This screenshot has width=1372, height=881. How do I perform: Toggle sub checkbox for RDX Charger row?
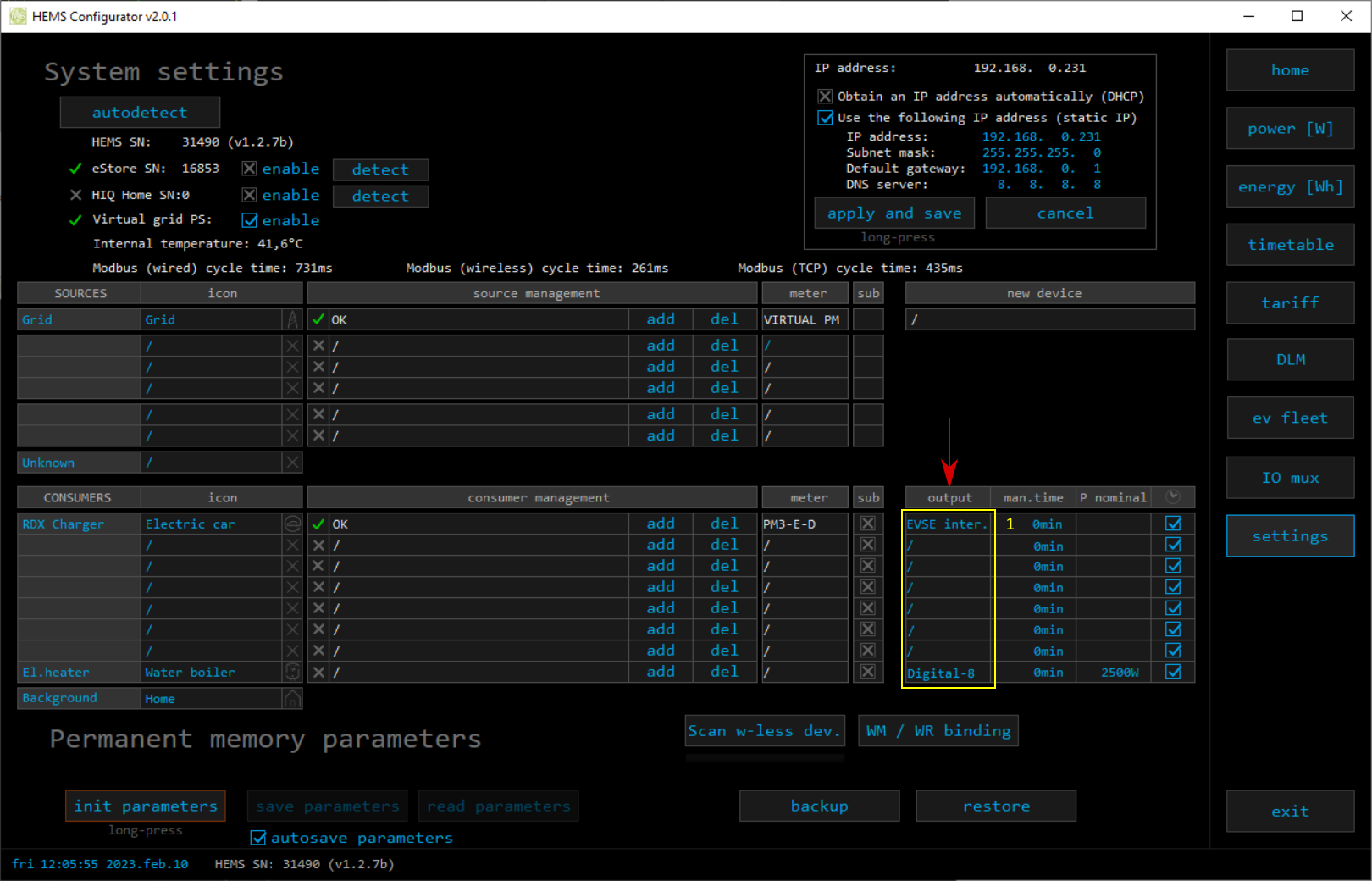coord(868,524)
